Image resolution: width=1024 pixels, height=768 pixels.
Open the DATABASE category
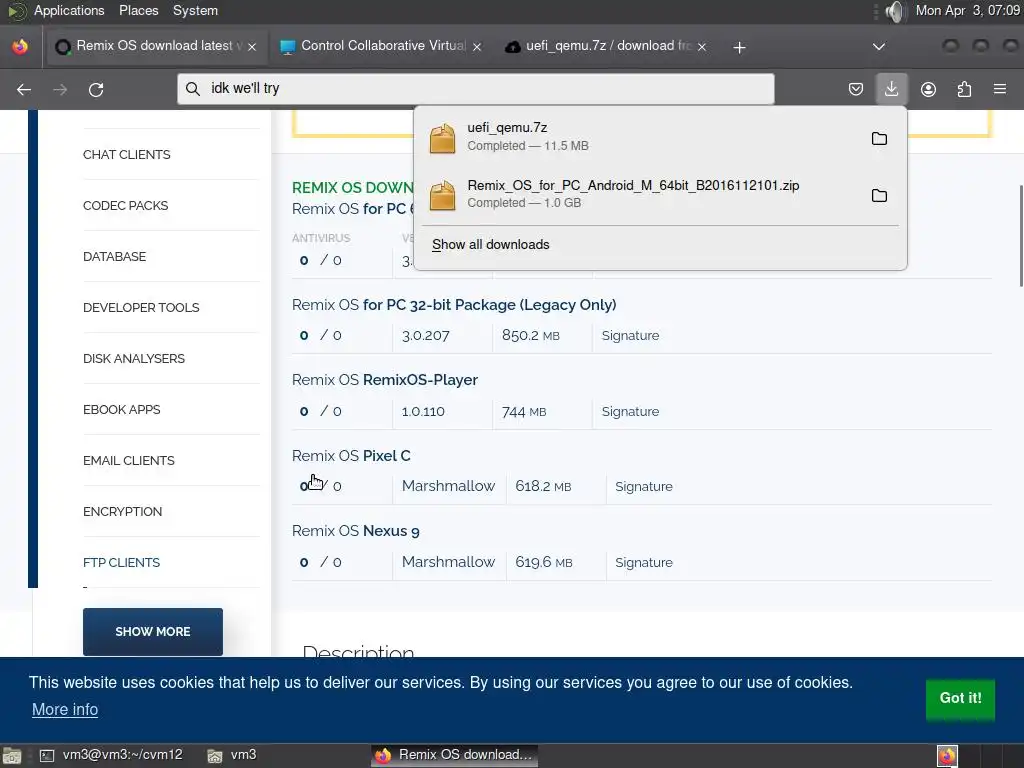tap(114, 257)
